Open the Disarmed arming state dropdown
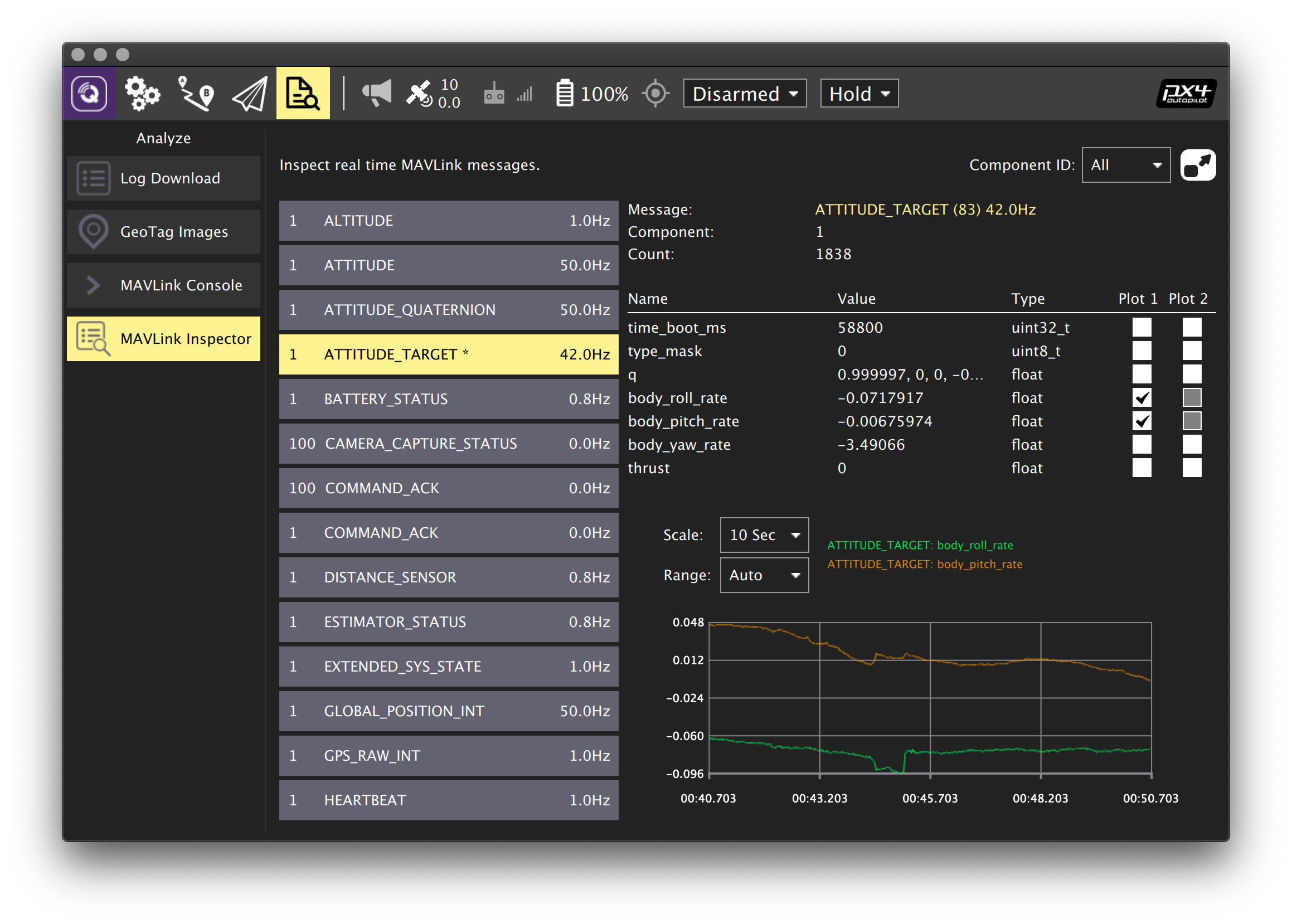The height and width of the screenshot is (924, 1292). point(745,93)
